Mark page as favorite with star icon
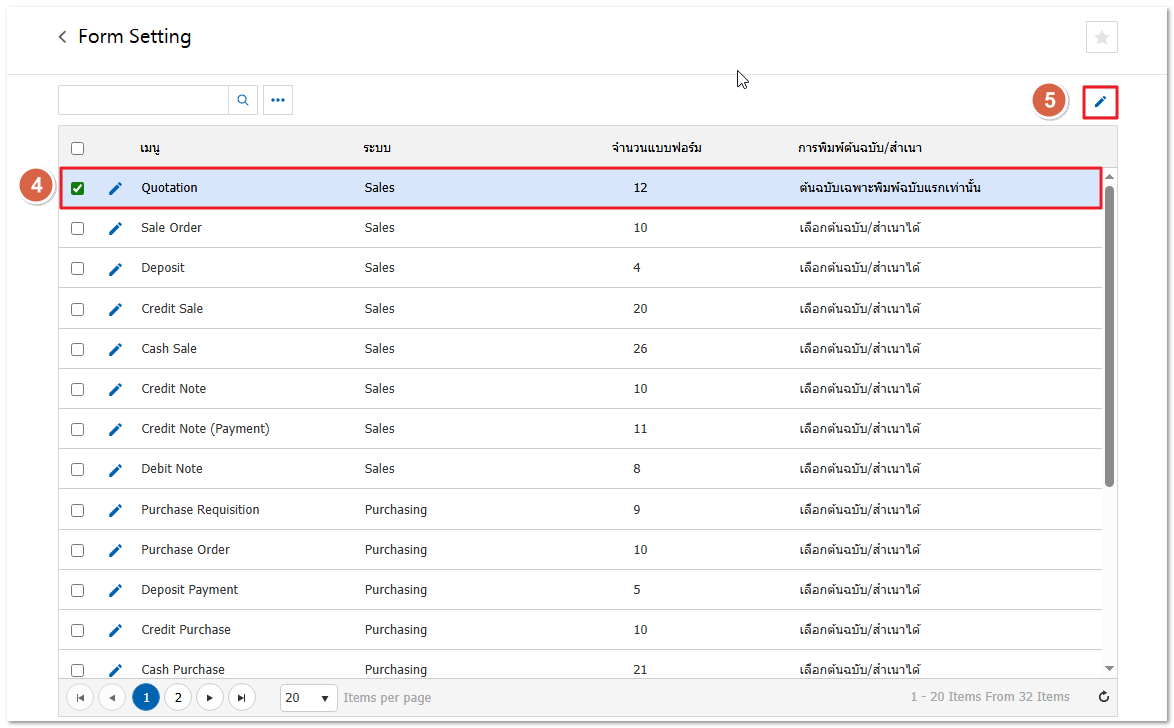This screenshot has height=728, width=1174. point(1101,37)
